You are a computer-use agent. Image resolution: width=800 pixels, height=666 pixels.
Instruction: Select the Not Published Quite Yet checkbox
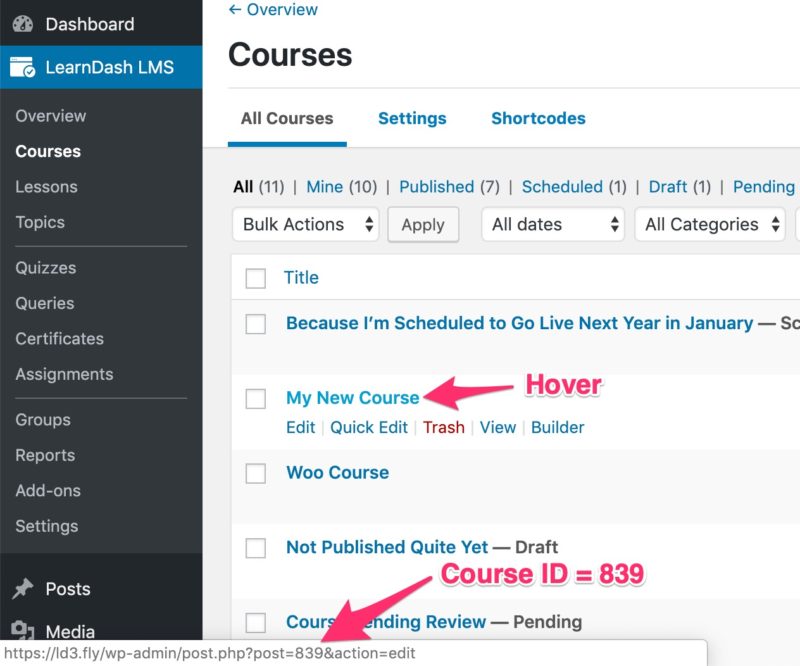pyautogui.click(x=256, y=547)
